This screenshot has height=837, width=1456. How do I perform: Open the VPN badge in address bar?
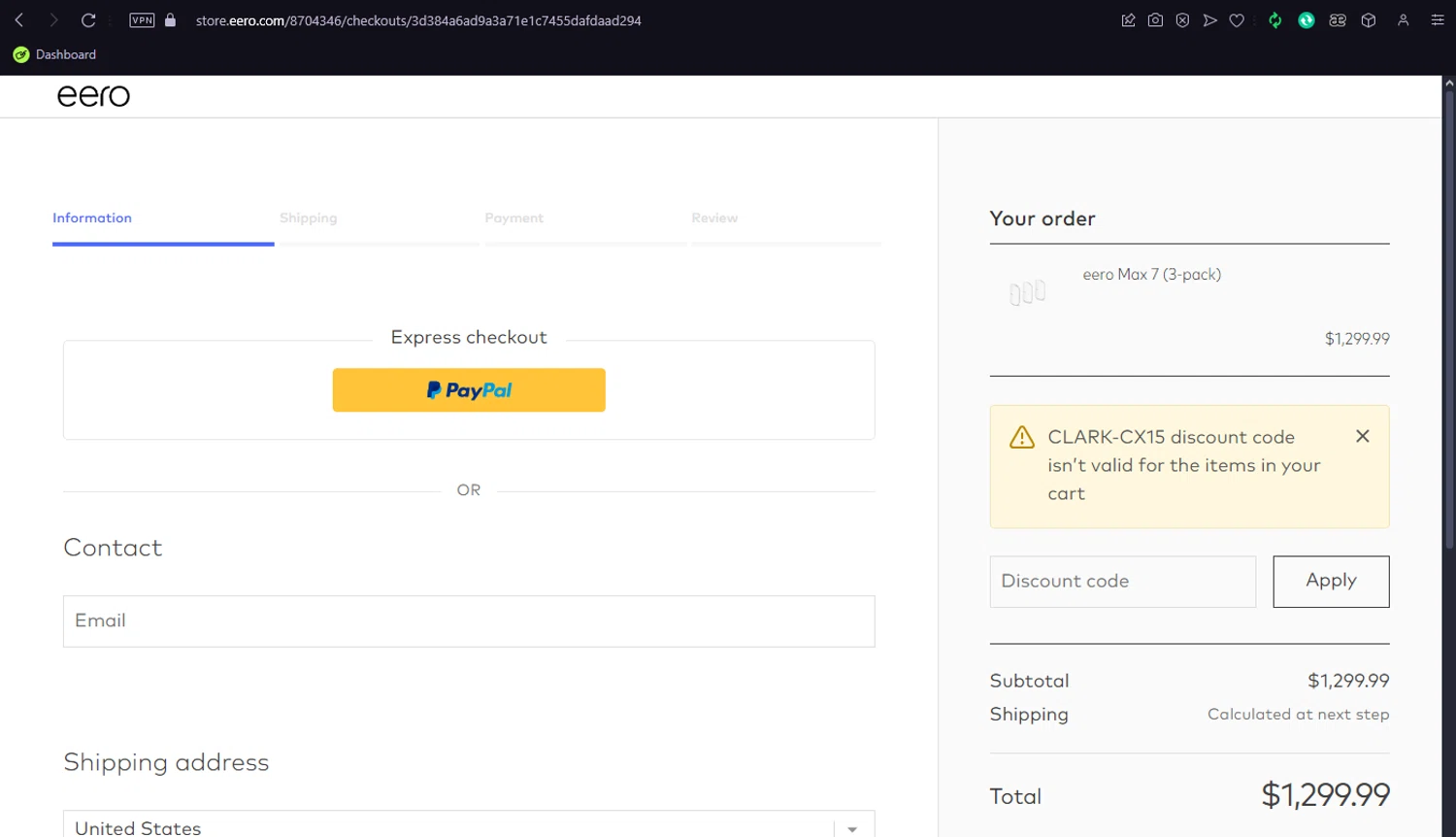point(142,20)
